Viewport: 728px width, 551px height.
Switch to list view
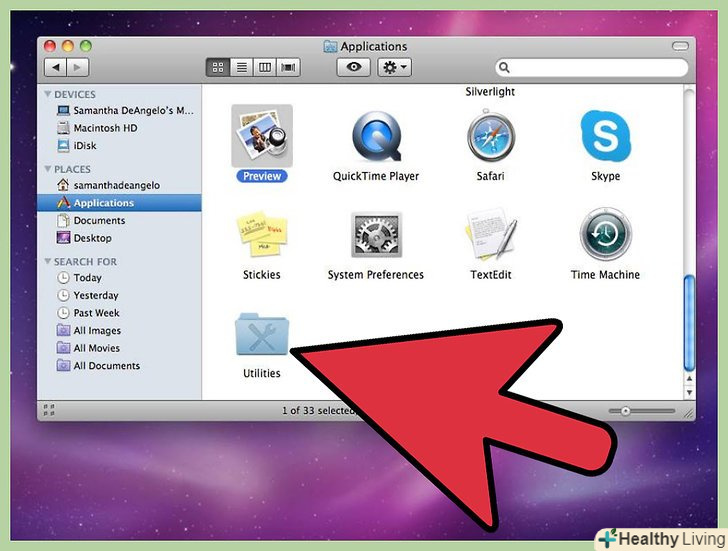click(241, 68)
